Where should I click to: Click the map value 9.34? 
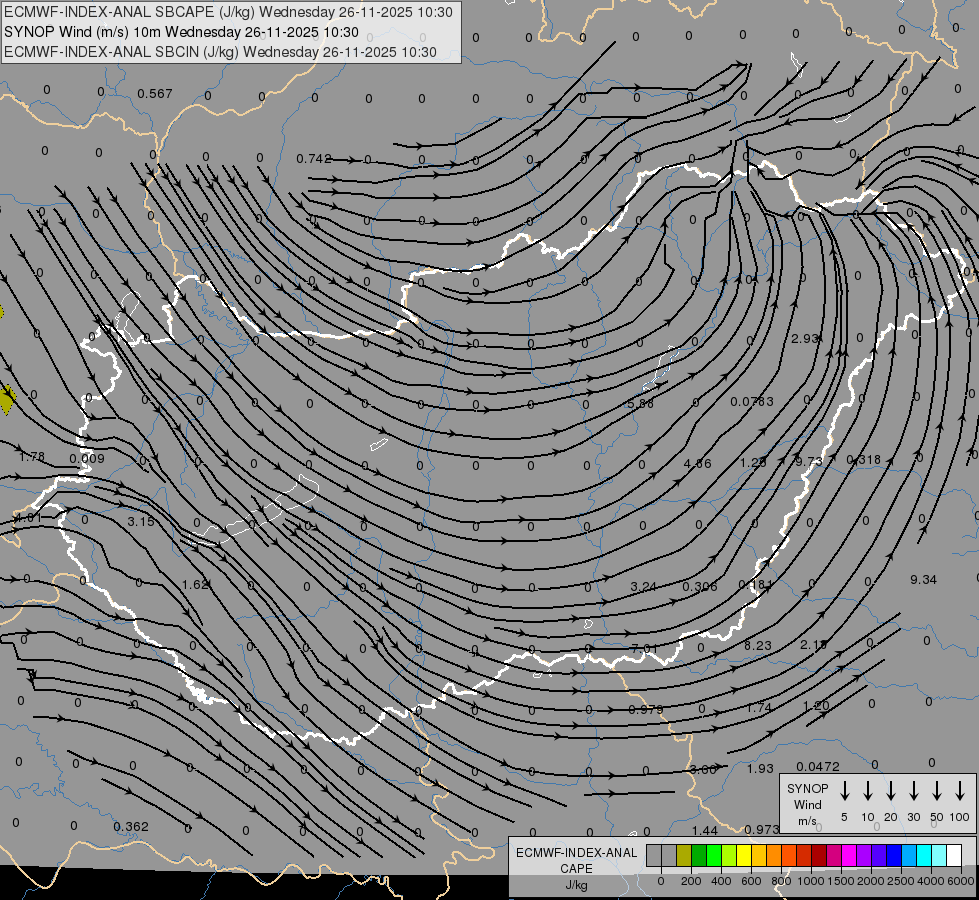[923, 580]
